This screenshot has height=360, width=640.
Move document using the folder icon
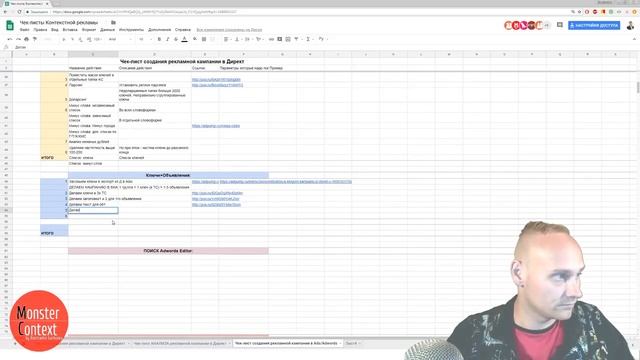coord(113,22)
